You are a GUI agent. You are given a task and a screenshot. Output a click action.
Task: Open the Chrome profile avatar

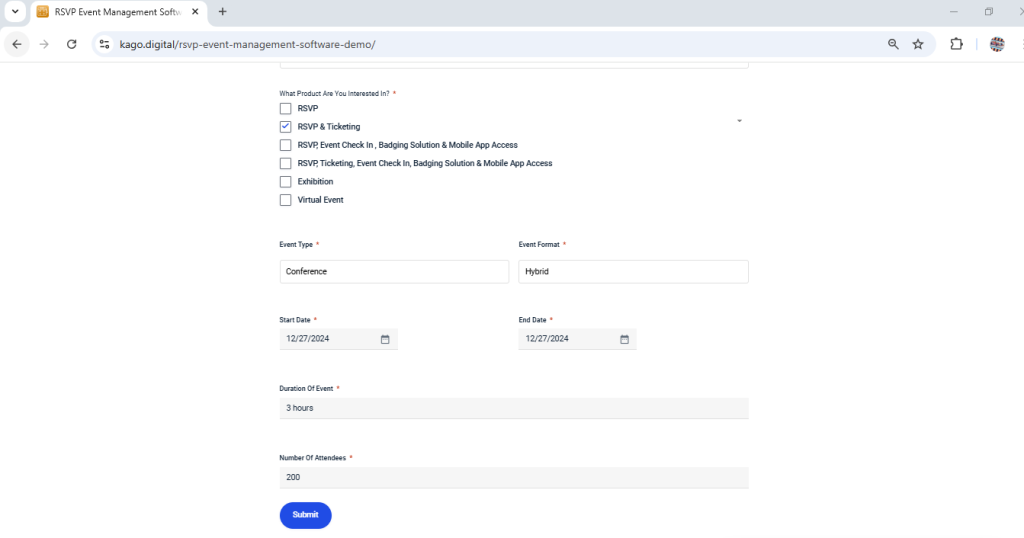click(996, 44)
